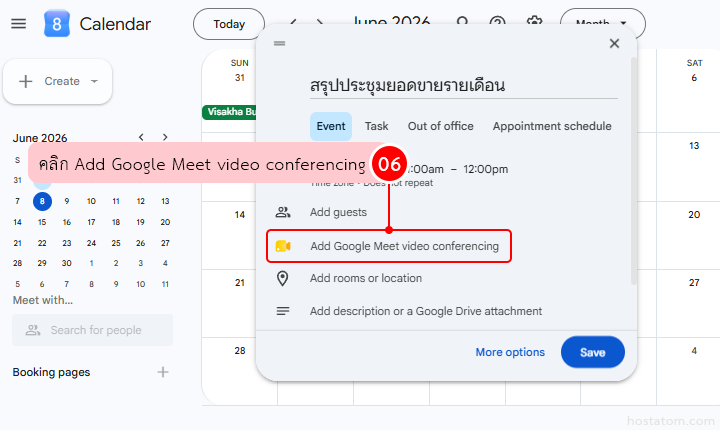Switch to Appointment schedule tab
Image resolution: width=720 pixels, height=430 pixels.
click(x=552, y=126)
